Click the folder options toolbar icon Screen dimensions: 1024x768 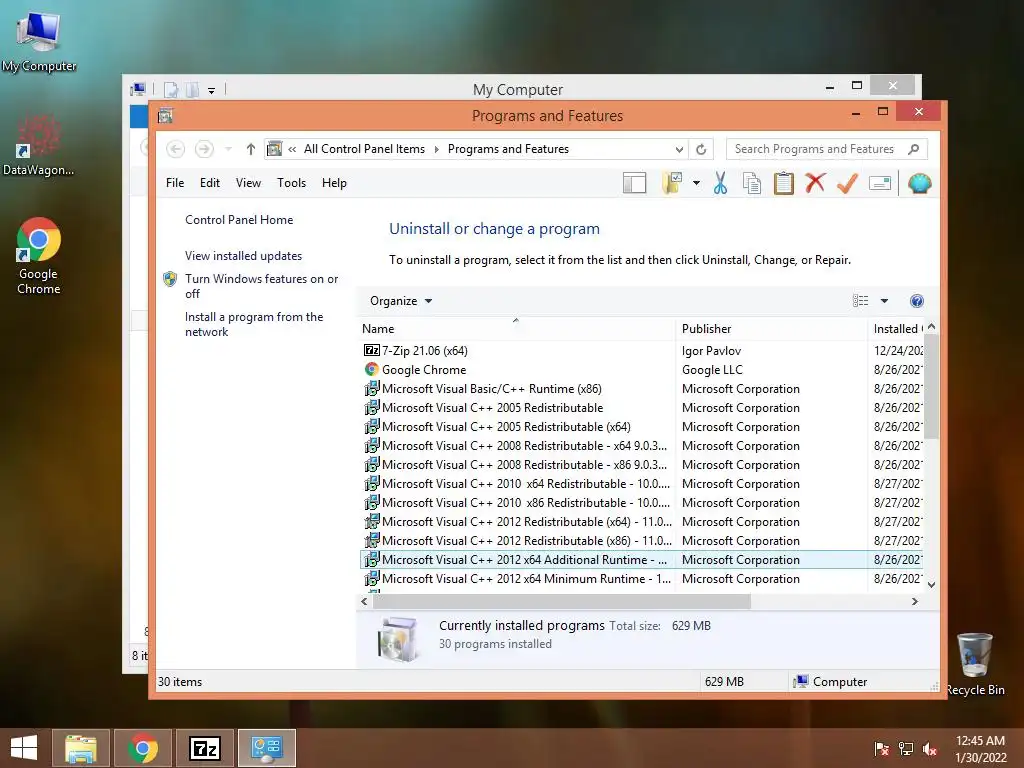(672, 184)
